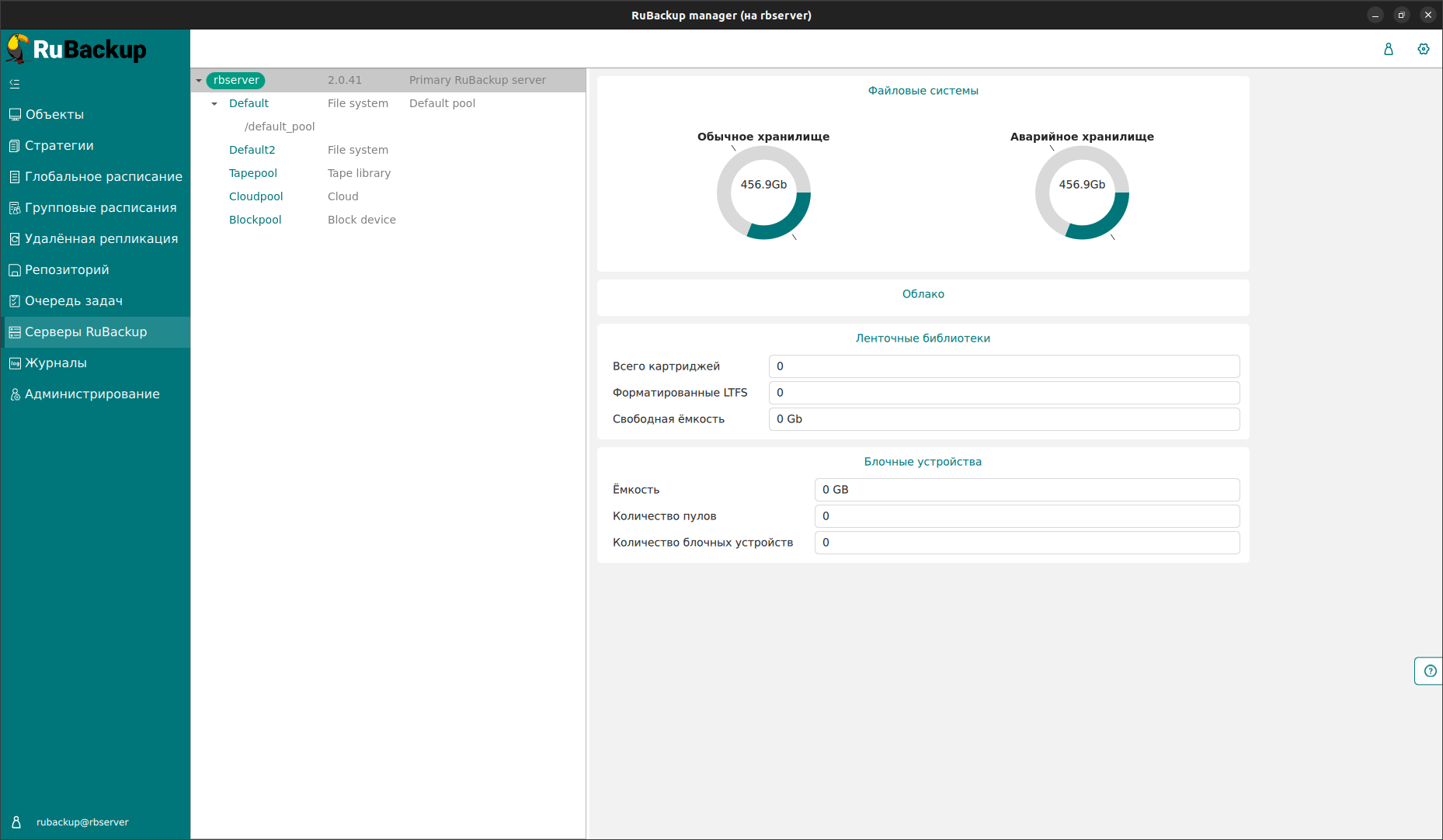Screen dimensions: 1443x840
Task: Open the user profile icon top right
Action: point(1389,49)
